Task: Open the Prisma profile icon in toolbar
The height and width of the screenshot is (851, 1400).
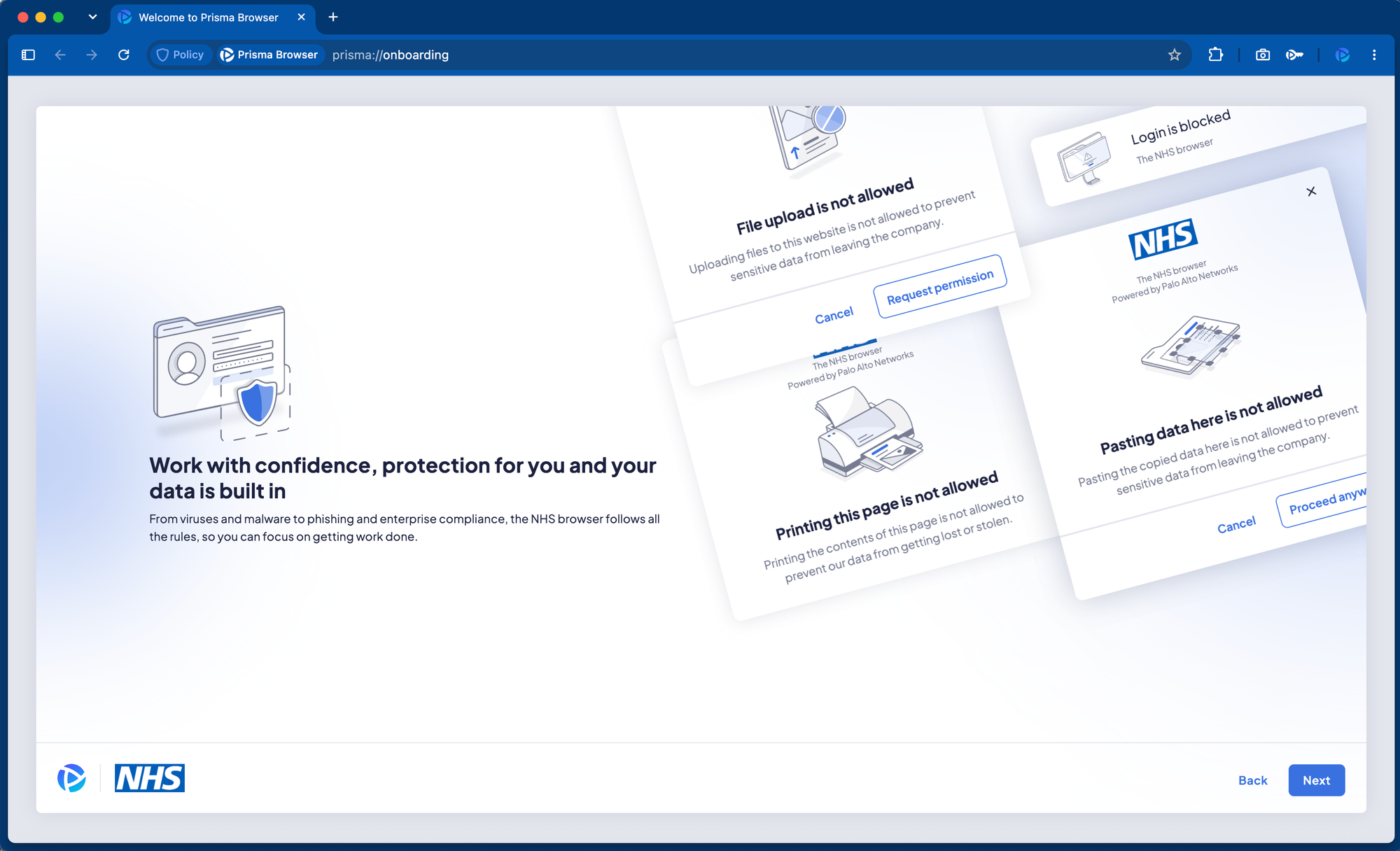Action: (x=1343, y=55)
